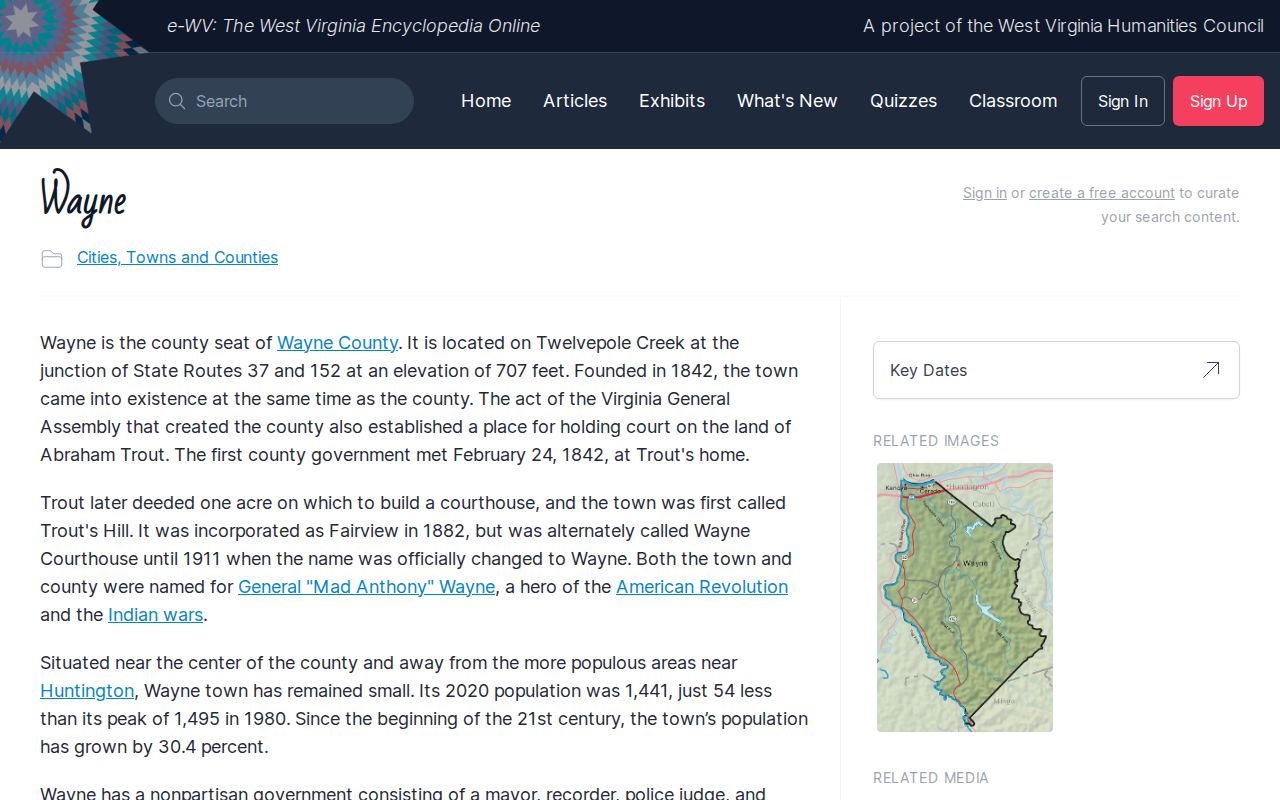Go to Articles in the navigation
The height and width of the screenshot is (800, 1280).
pyautogui.click(x=575, y=101)
